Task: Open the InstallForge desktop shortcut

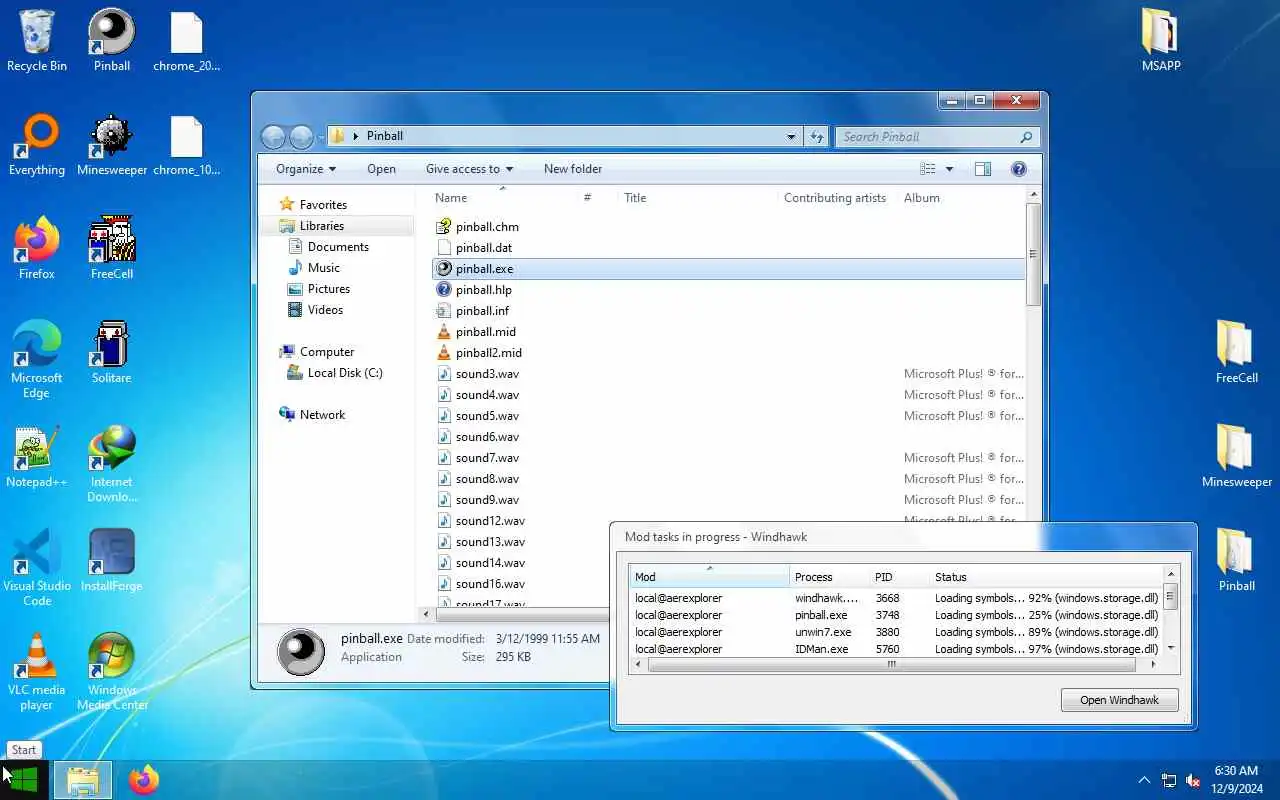Action: 112,560
